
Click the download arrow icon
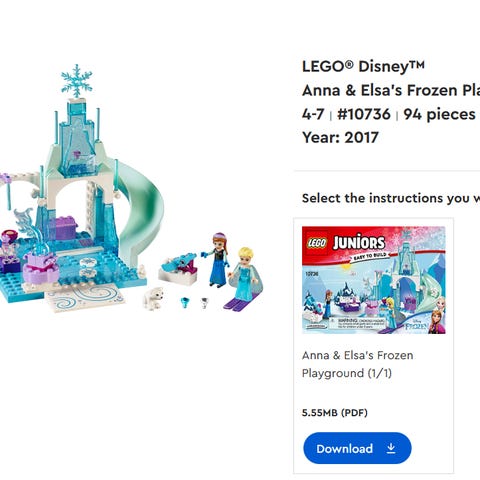pyautogui.click(x=391, y=449)
